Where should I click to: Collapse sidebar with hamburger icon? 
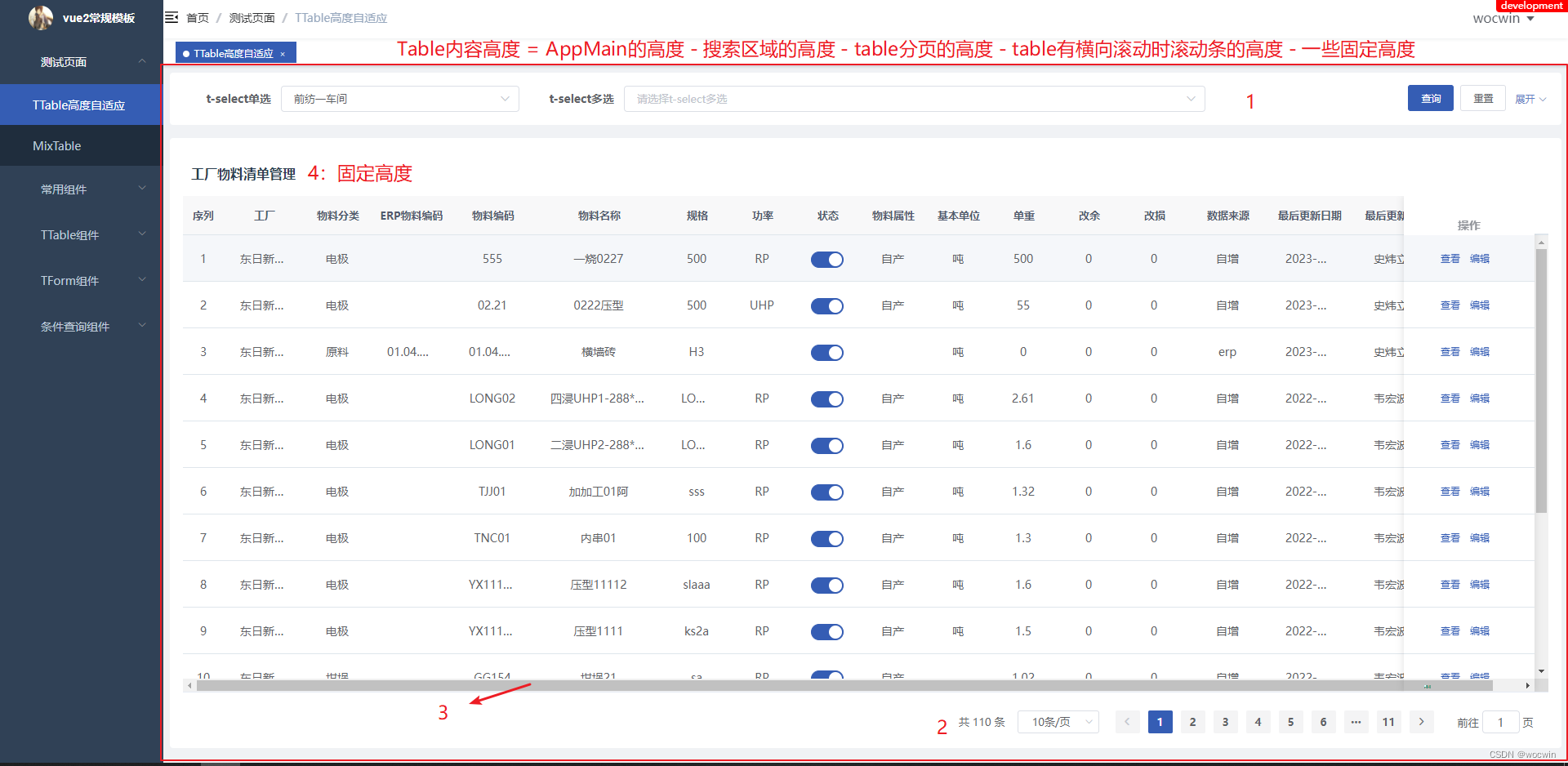point(171,17)
